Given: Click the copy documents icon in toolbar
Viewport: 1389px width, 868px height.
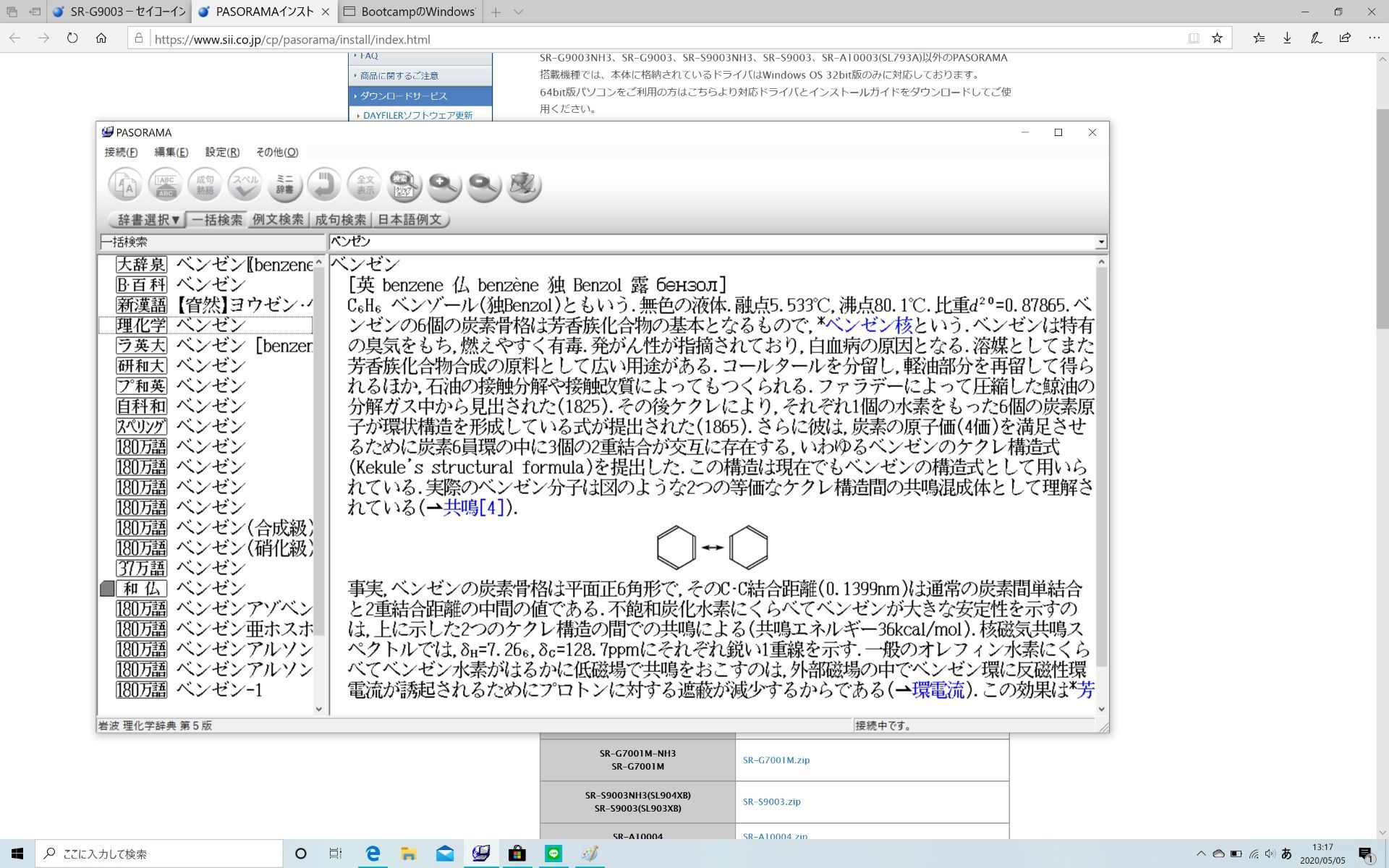Looking at the screenshot, I should [125, 185].
